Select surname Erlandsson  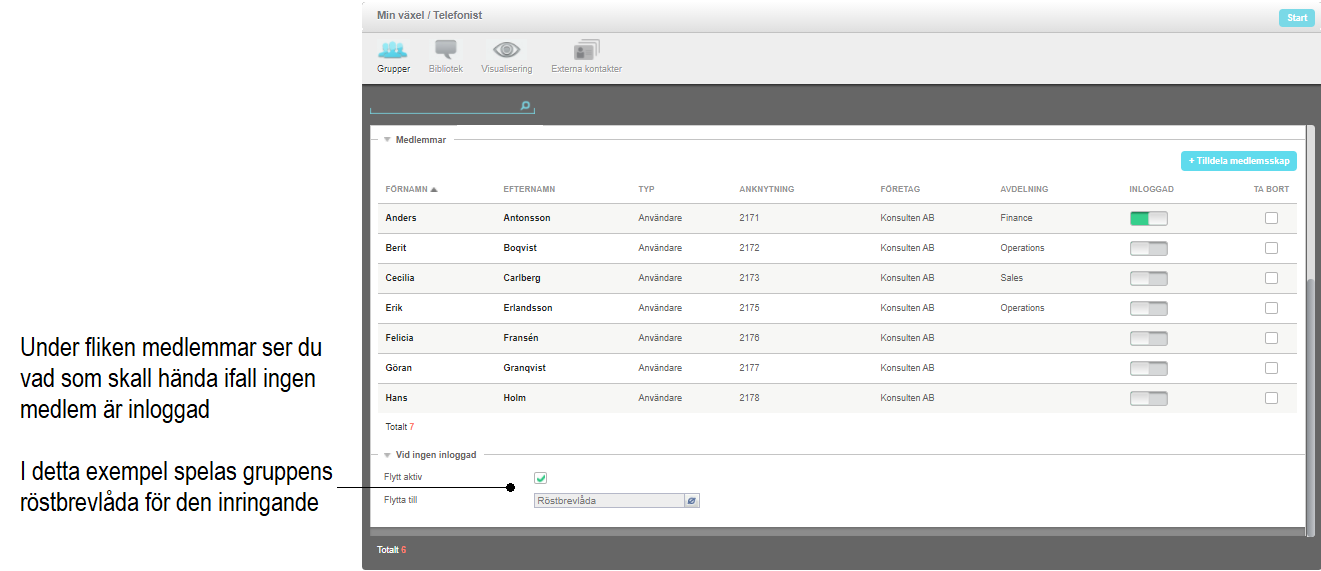tap(528, 308)
